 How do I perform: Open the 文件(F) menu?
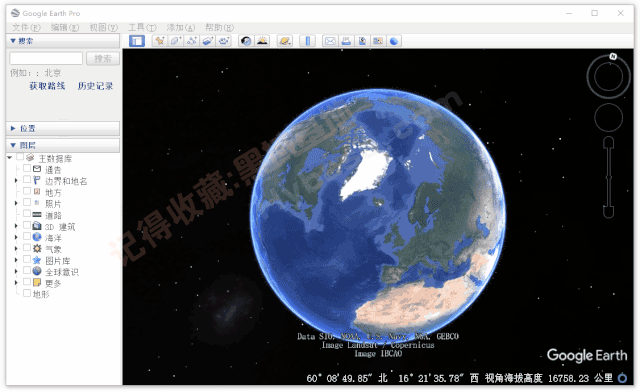point(27,27)
